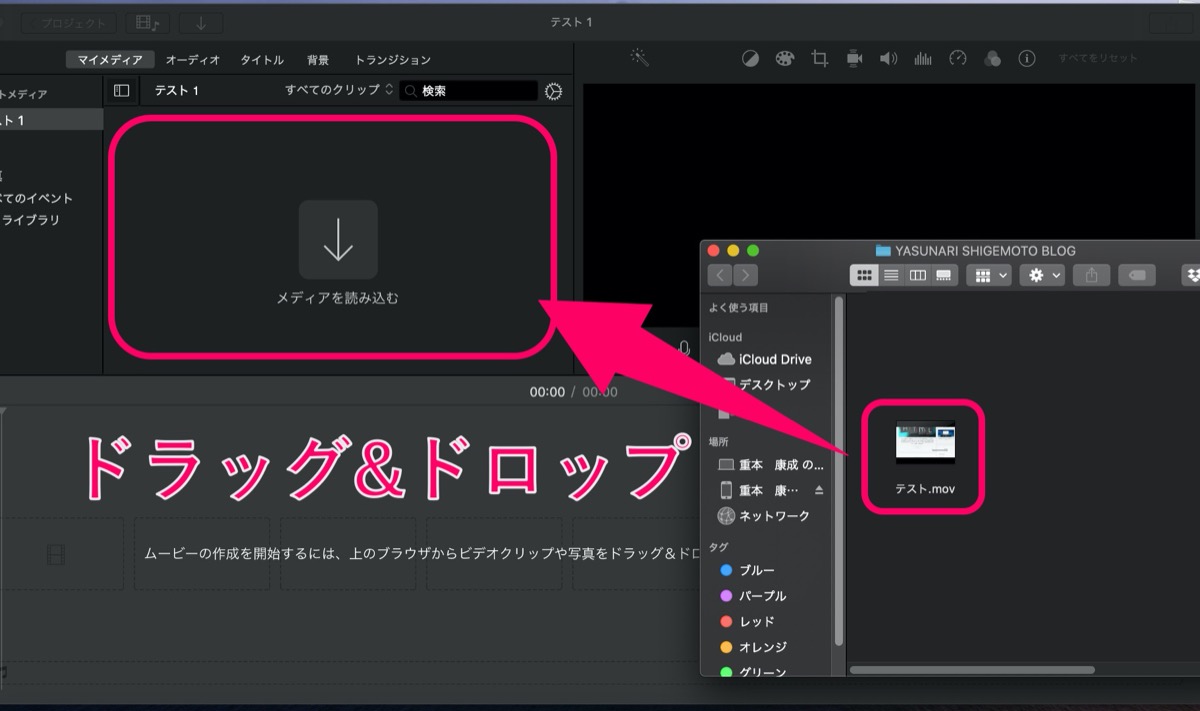Click the large import media arrow icon

(338, 239)
